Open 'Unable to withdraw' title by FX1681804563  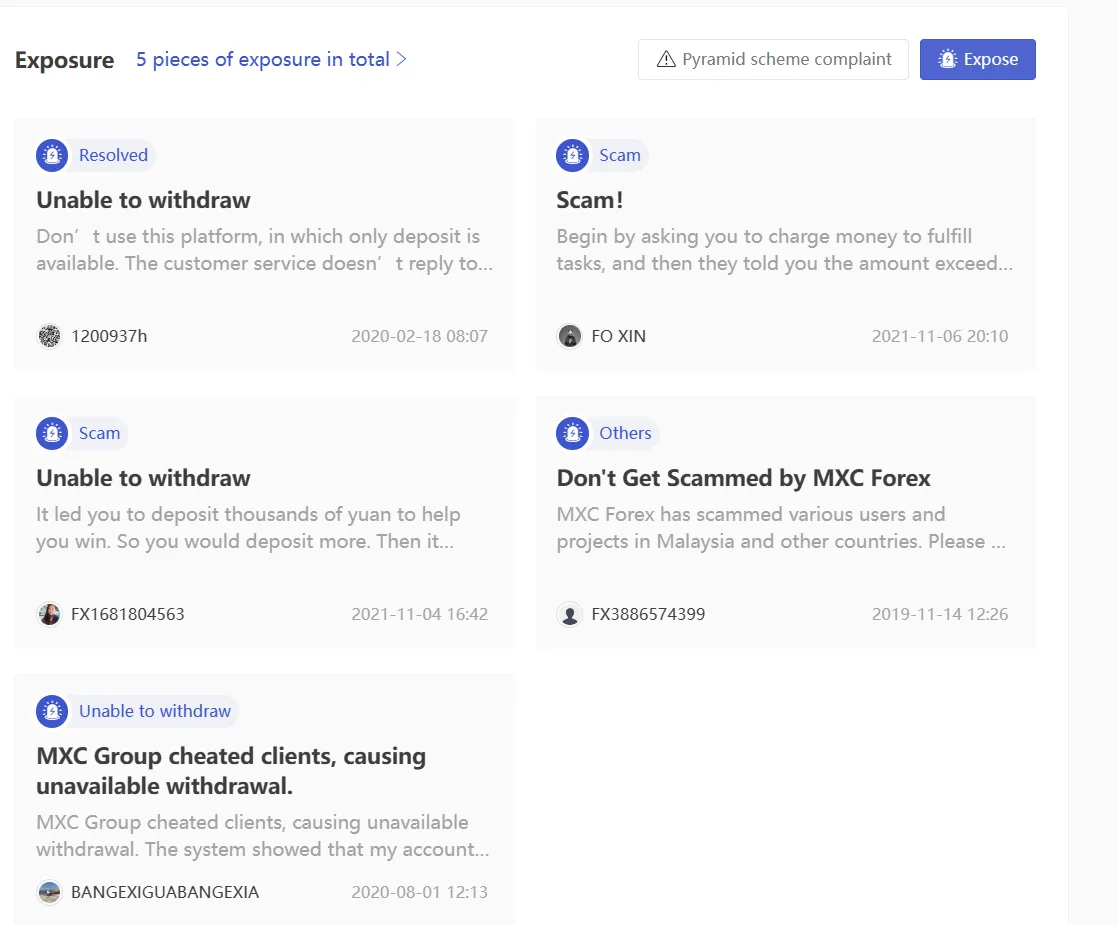tap(143, 478)
